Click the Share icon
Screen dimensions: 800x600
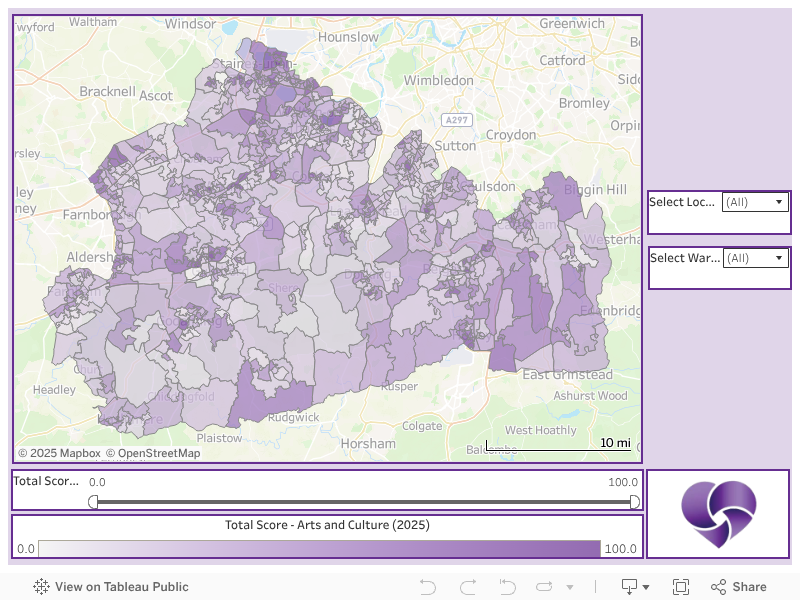click(738, 587)
